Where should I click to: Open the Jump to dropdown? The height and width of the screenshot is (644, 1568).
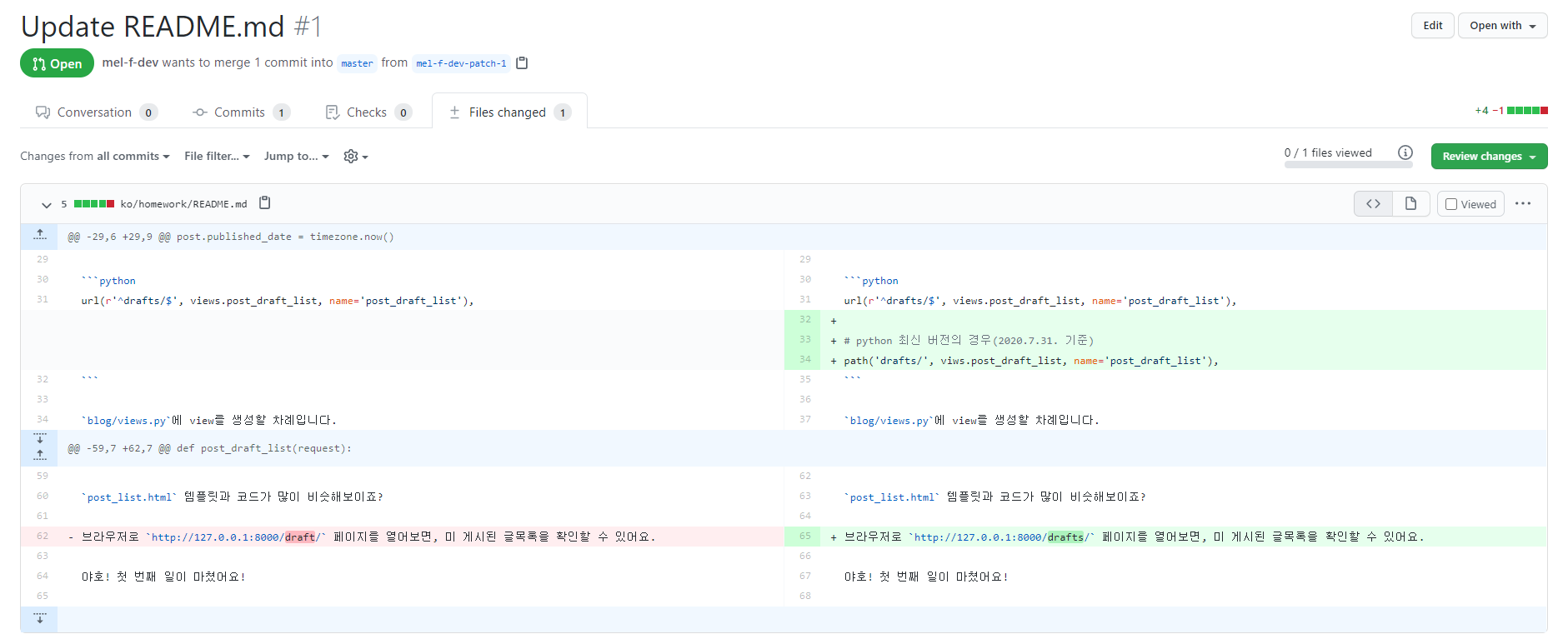click(297, 156)
